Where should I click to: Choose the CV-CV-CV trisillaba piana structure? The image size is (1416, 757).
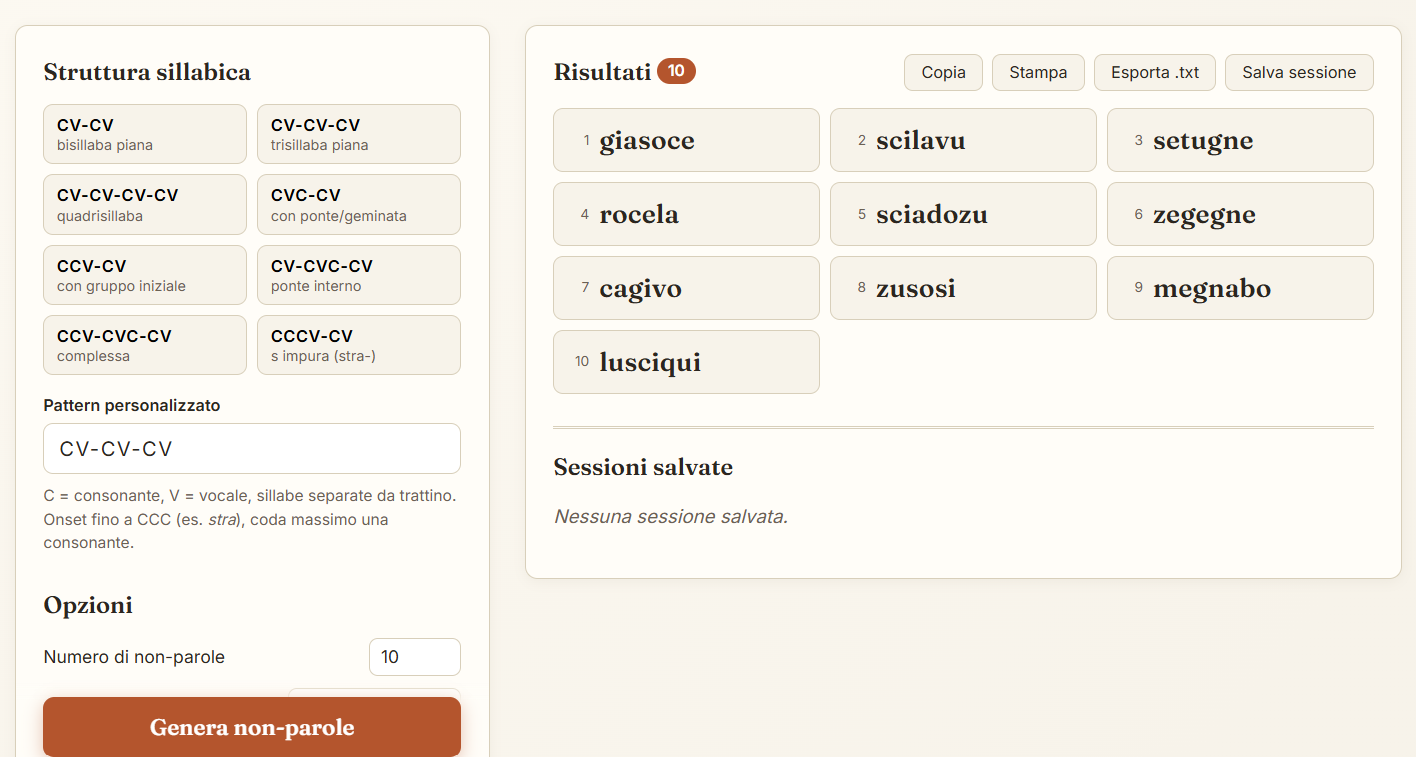(359, 134)
